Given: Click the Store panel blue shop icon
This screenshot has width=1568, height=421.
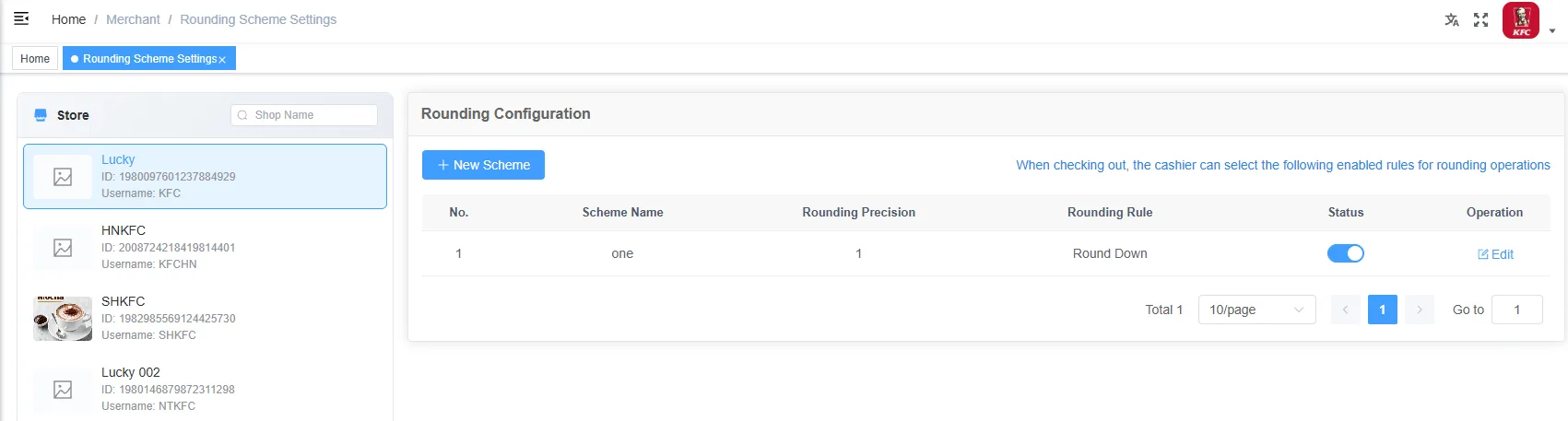Looking at the screenshot, I should 41,115.
